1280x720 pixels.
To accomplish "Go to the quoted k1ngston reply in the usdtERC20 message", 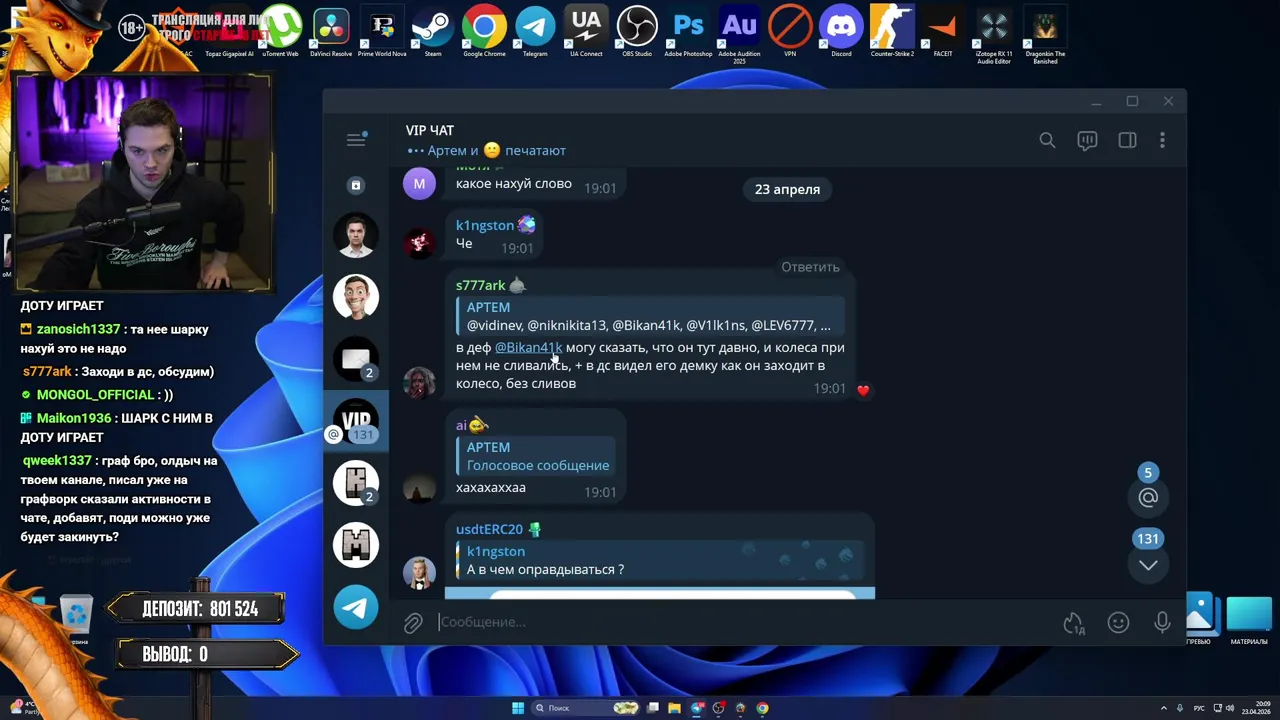I will tap(660, 560).
